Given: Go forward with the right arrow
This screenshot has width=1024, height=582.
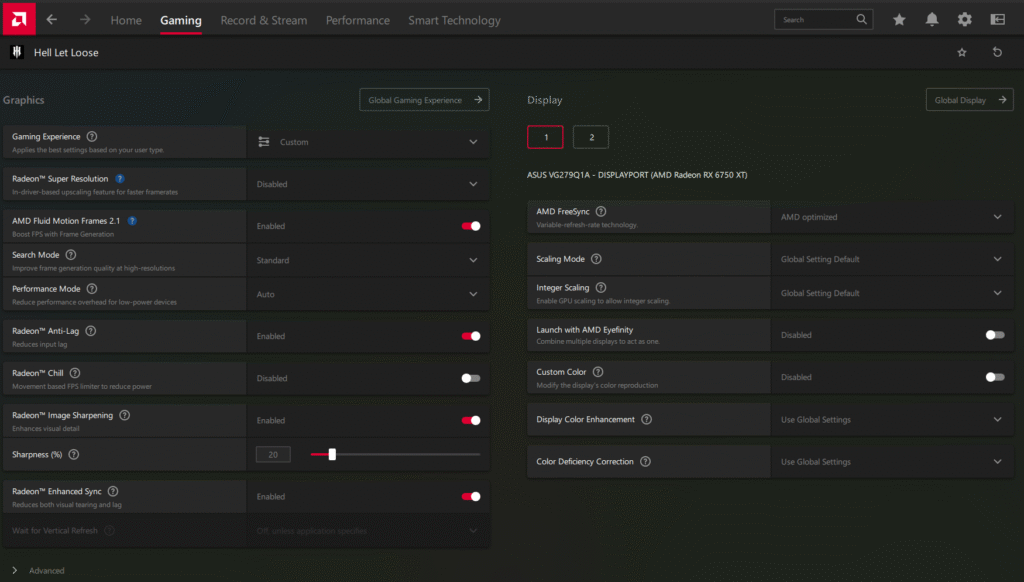Looking at the screenshot, I should pyautogui.click(x=85, y=20).
